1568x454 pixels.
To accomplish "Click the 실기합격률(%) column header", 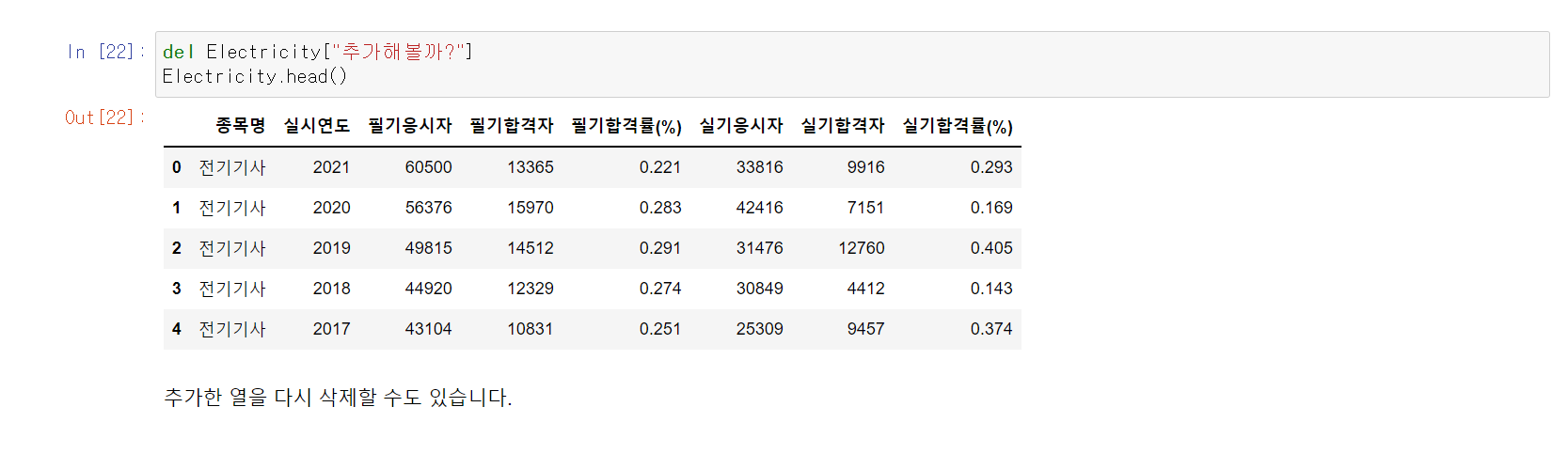I will tap(958, 126).
